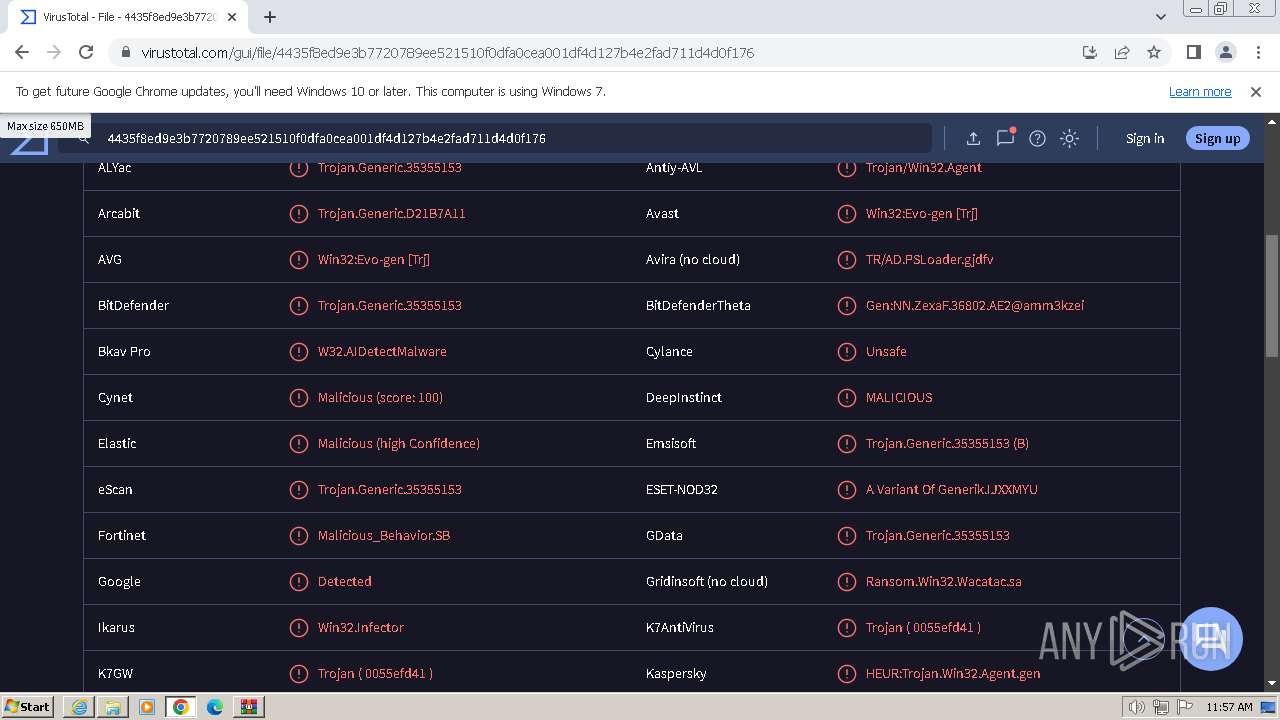Expand the tab search chevron
Screen dimensions: 1280x720
pyautogui.click(x=1160, y=16)
